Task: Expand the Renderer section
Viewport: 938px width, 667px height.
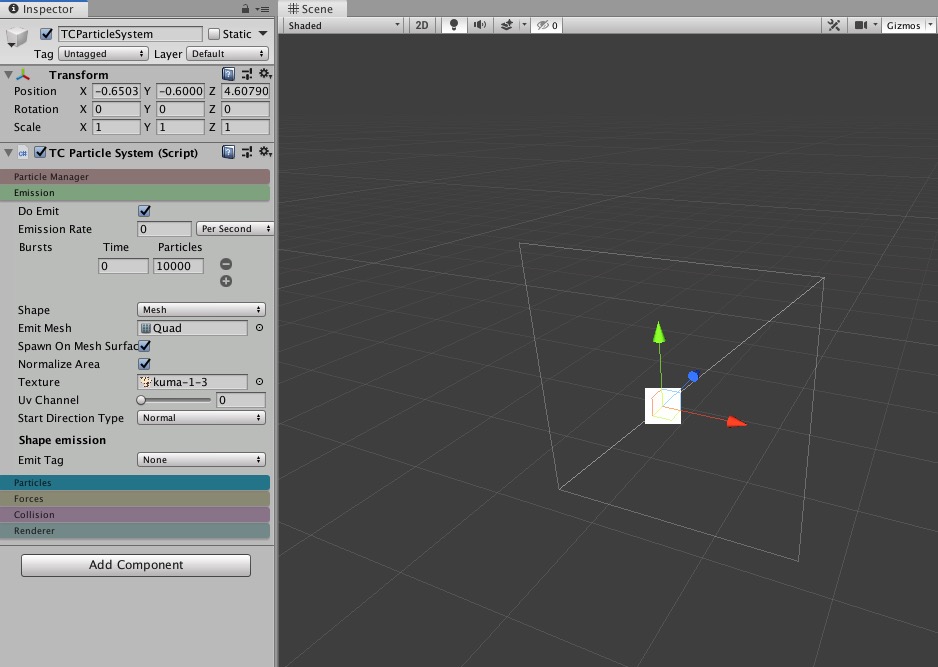Action: coord(135,531)
